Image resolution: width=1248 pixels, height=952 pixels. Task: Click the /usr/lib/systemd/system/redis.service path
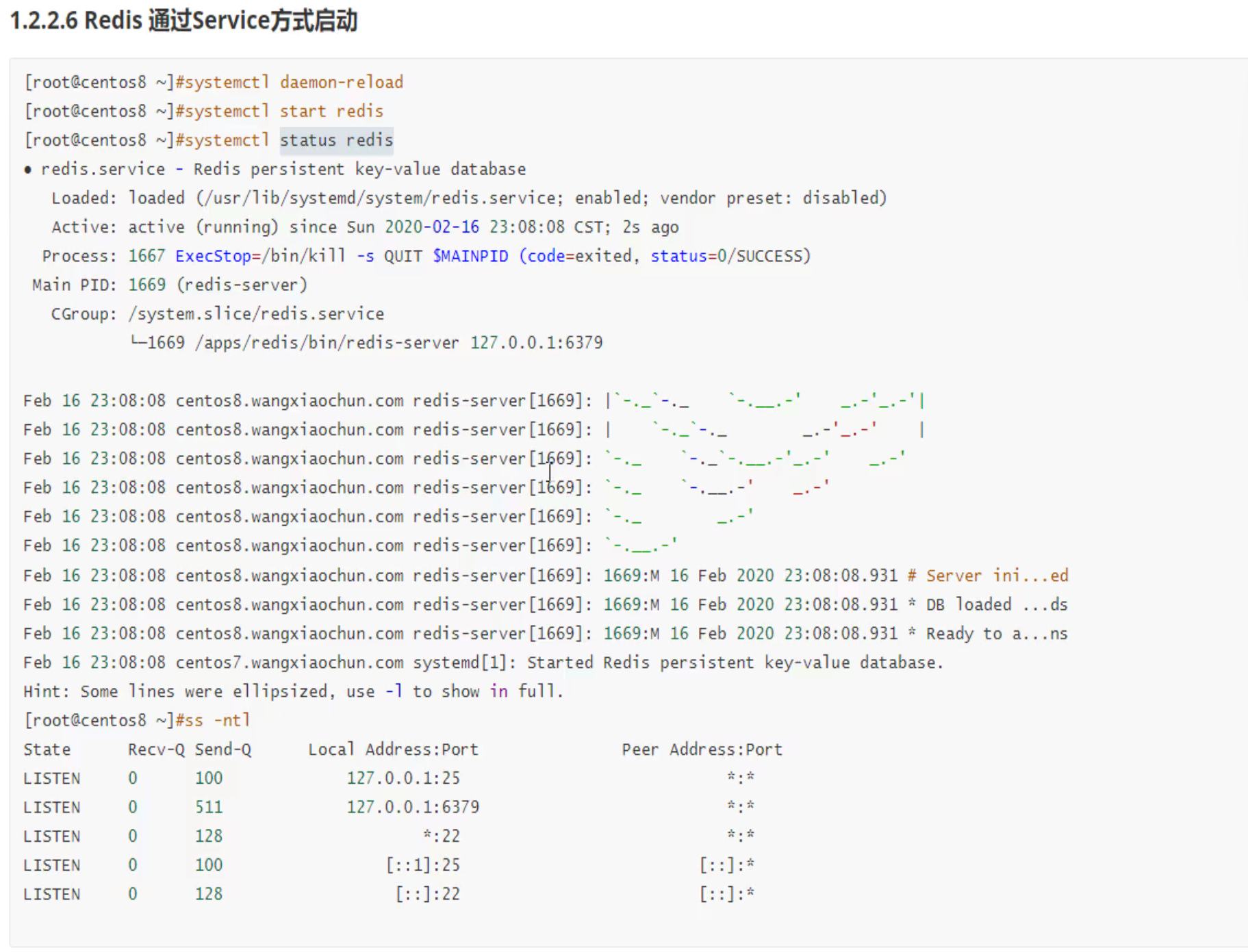tap(379, 198)
